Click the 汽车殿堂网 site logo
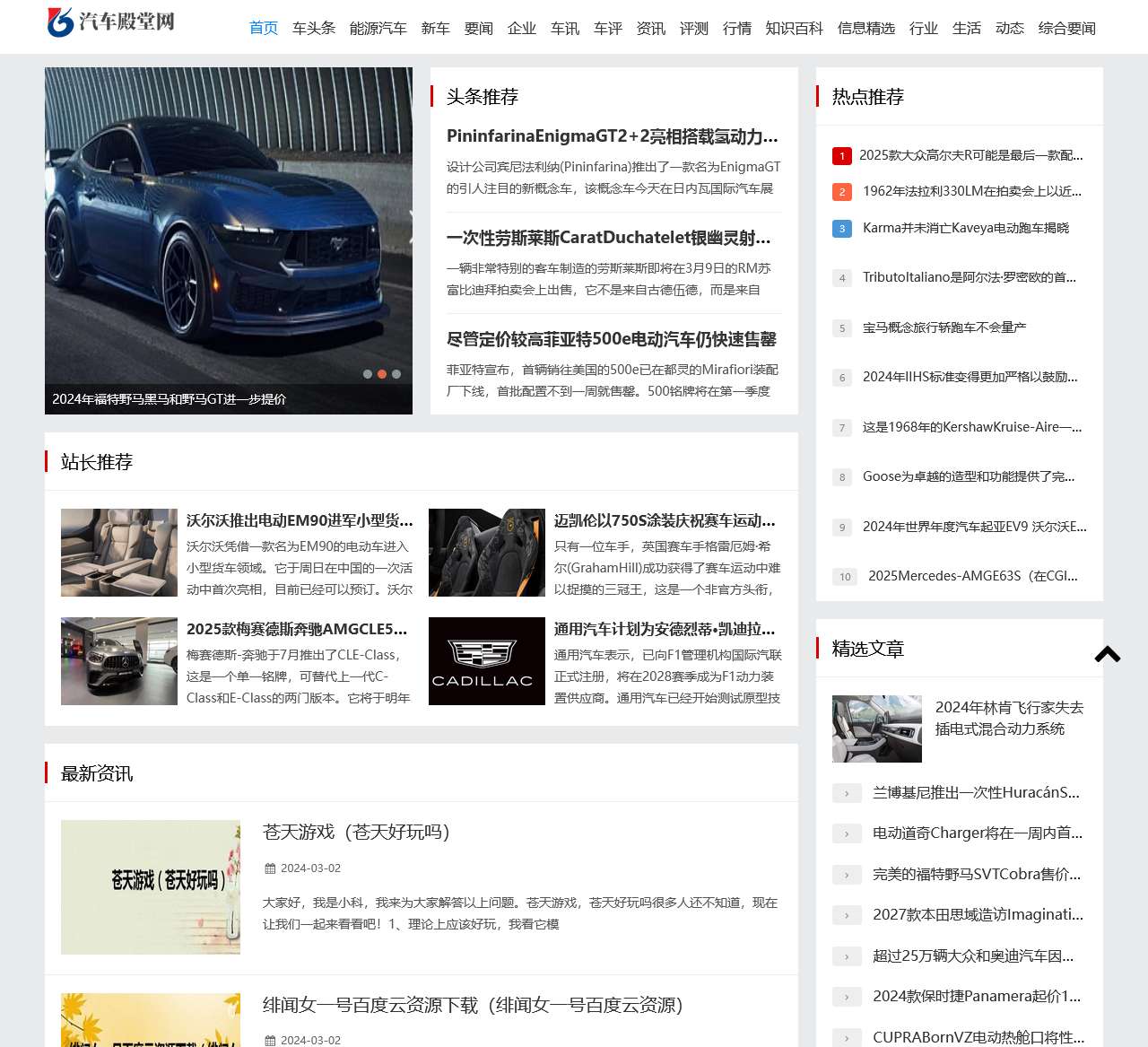Image resolution: width=1148 pixels, height=1047 pixels. coord(111,22)
